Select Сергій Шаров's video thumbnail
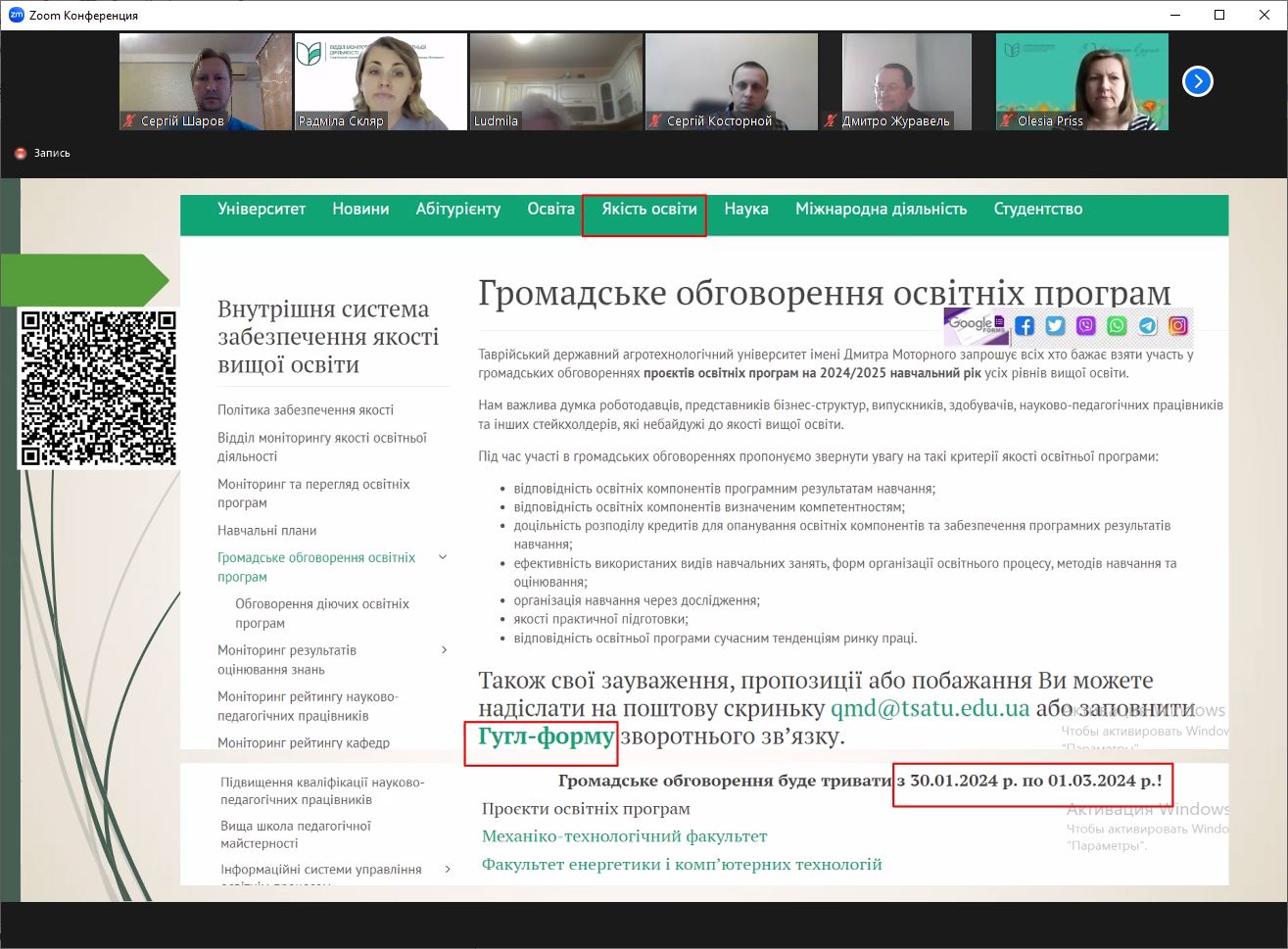1288x949 pixels. tap(206, 81)
